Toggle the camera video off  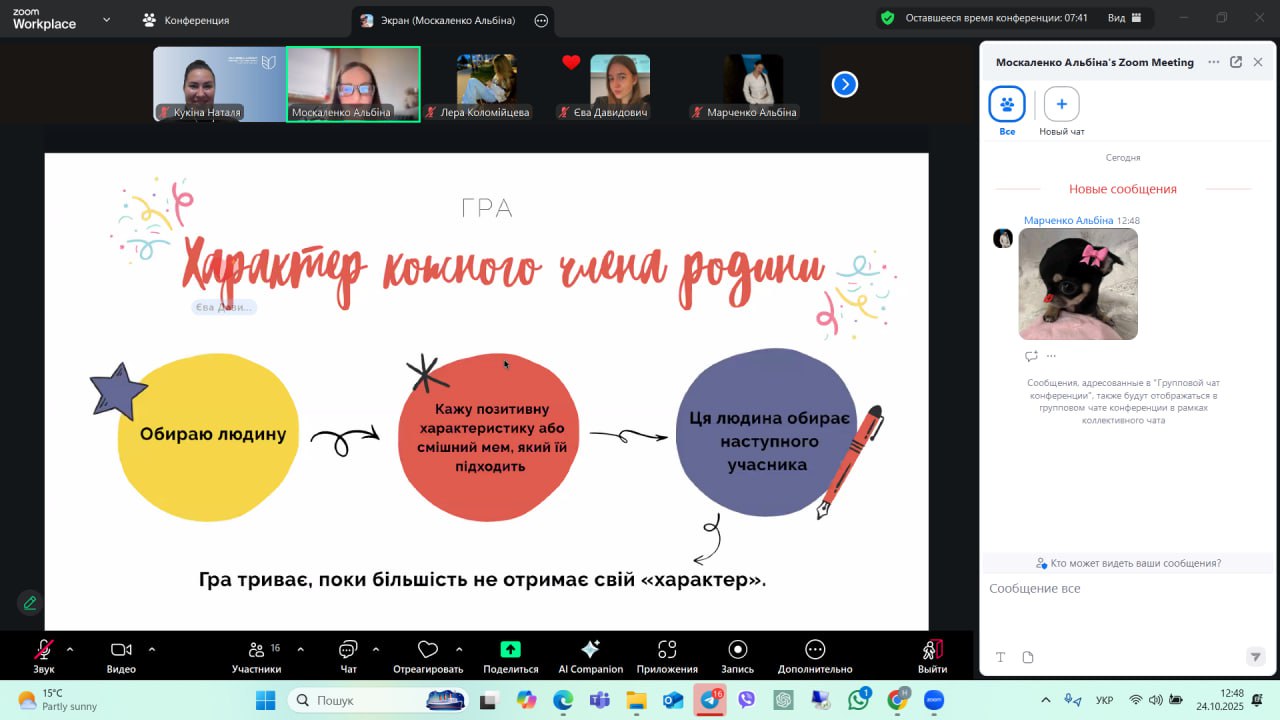pos(121,650)
